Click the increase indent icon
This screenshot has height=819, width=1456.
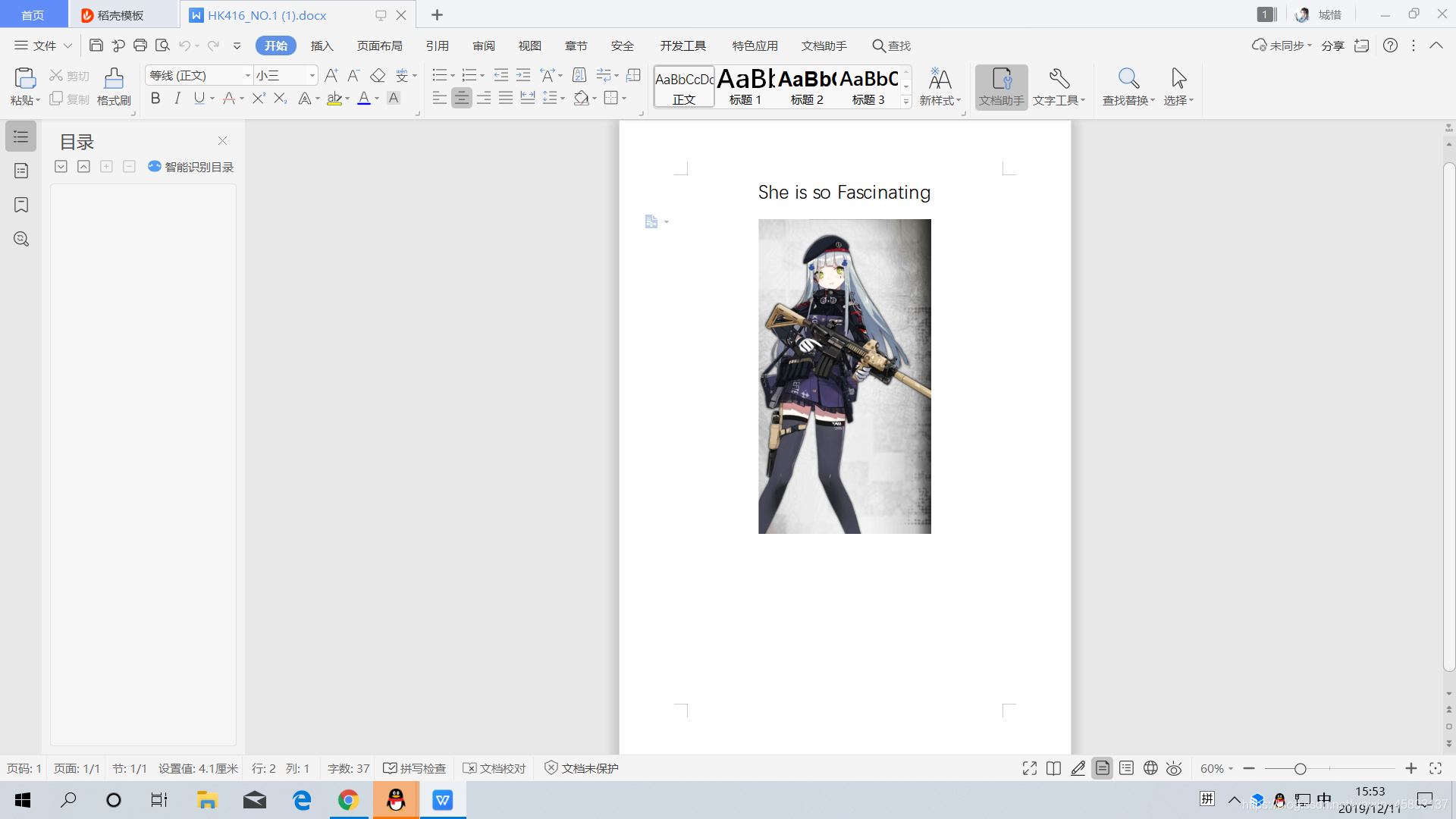[523, 75]
